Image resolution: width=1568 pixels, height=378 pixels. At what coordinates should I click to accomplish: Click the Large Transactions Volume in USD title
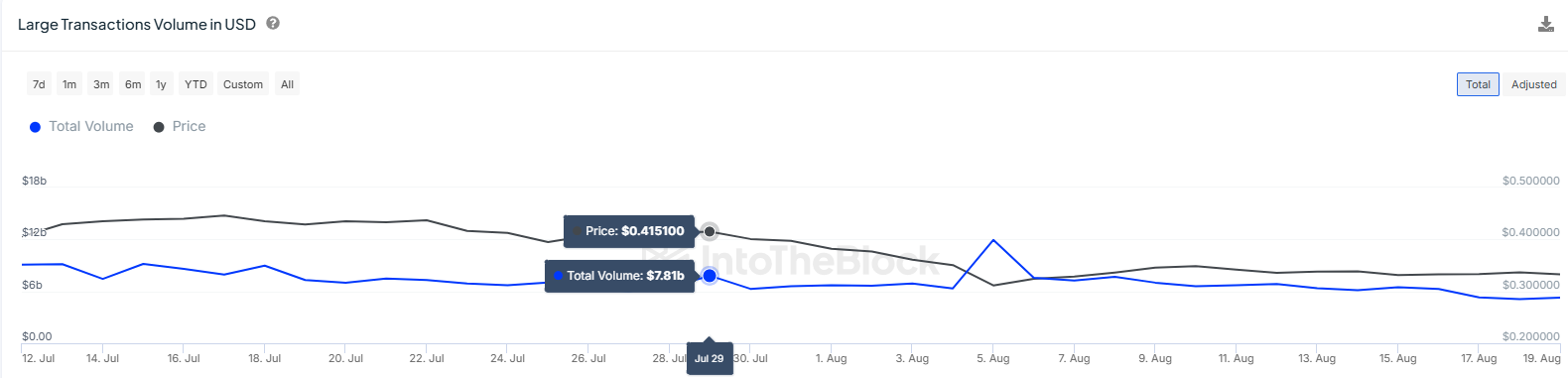[137, 24]
